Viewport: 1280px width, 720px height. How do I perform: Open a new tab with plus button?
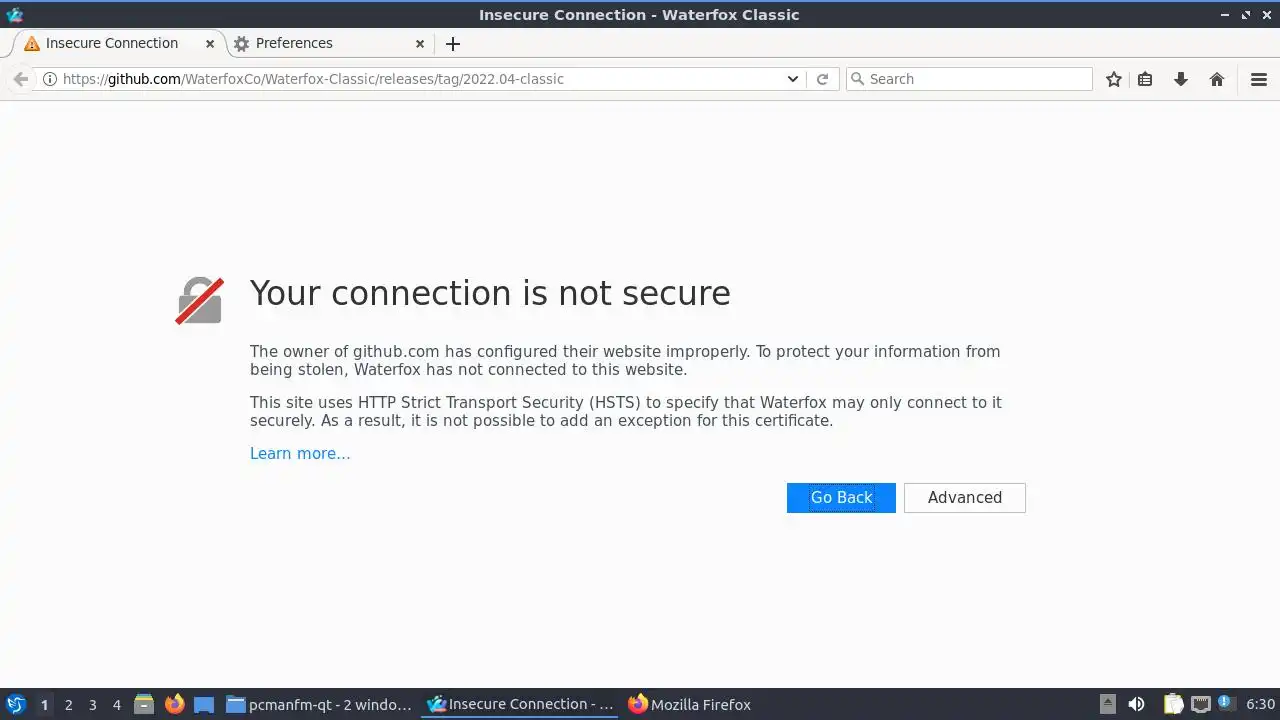click(x=453, y=44)
